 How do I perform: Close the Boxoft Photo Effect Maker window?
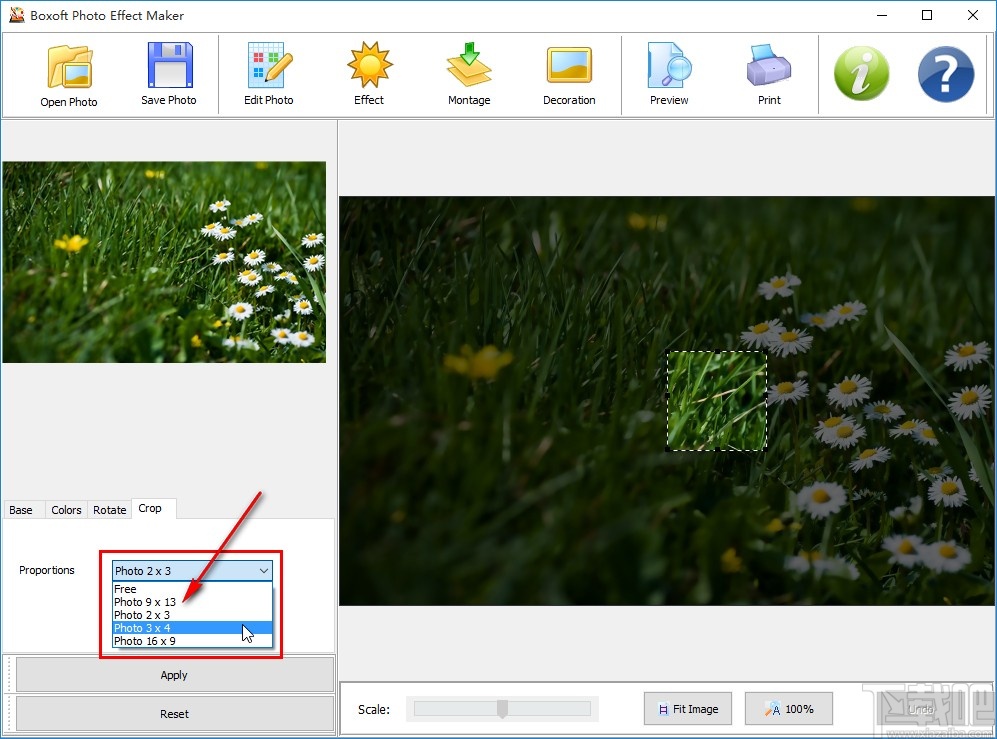[973, 15]
